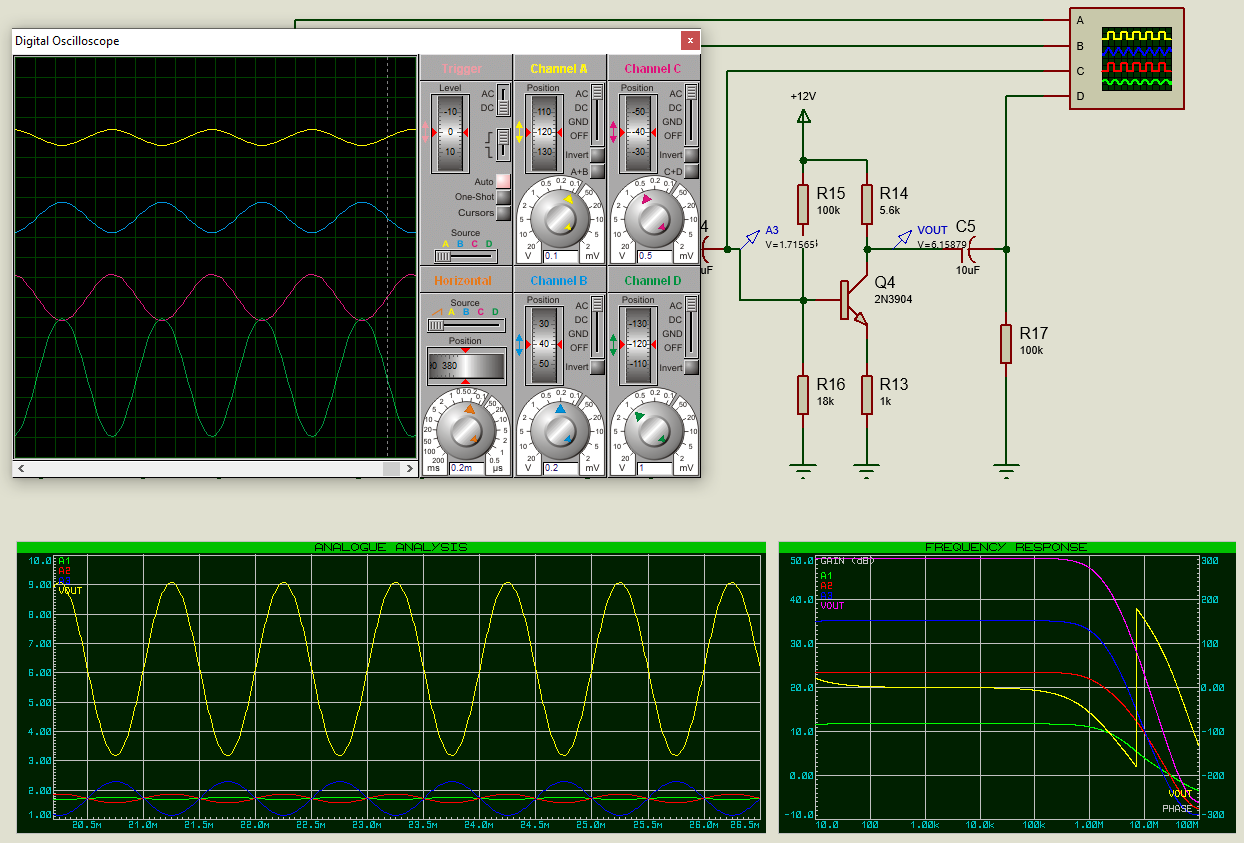1244x843 pixels.
Task: Click the Channel C coupling mode slider
Action: [692, 114]
